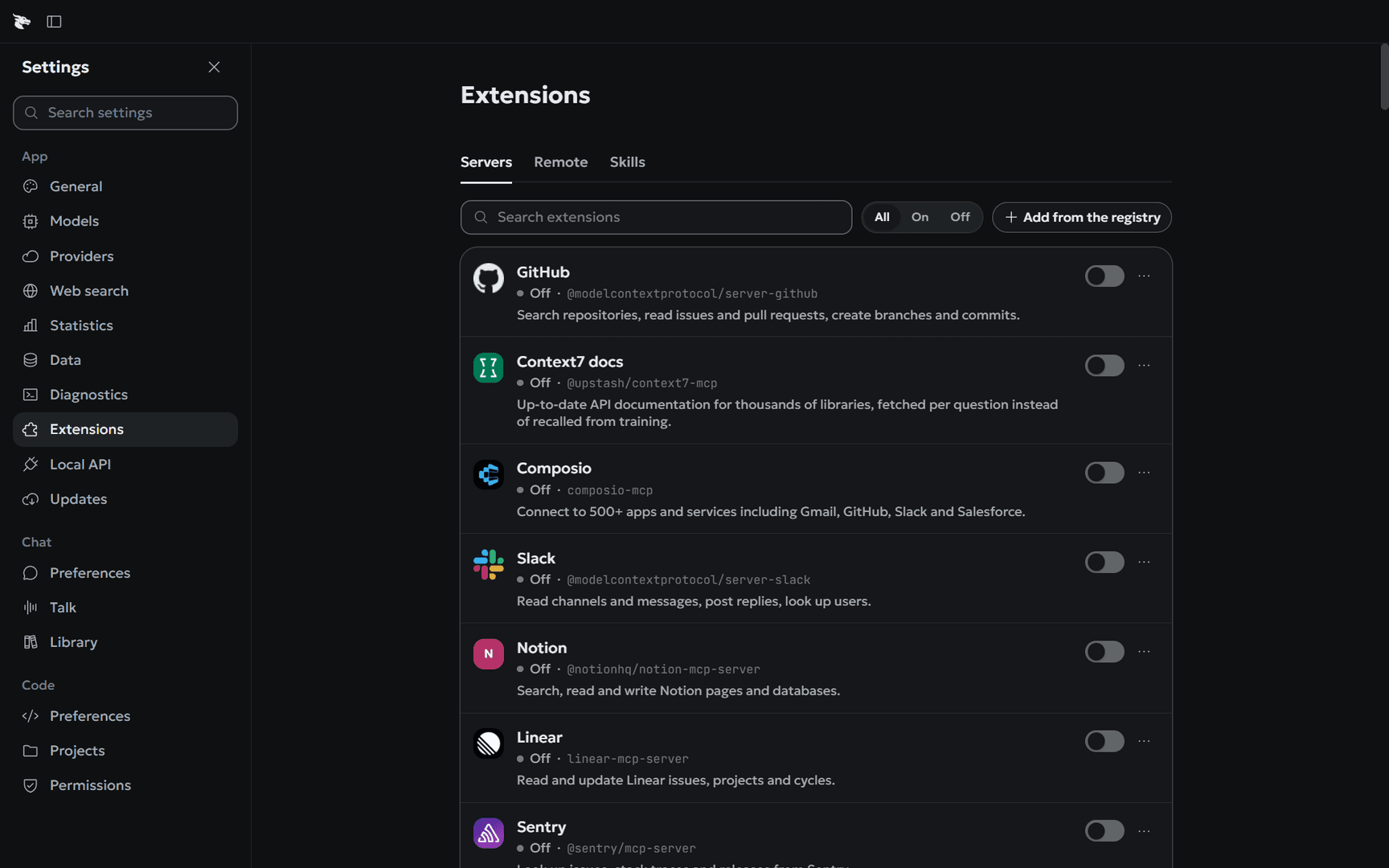Open Data settings
The image size is (1389, 868).
(125, 360)
